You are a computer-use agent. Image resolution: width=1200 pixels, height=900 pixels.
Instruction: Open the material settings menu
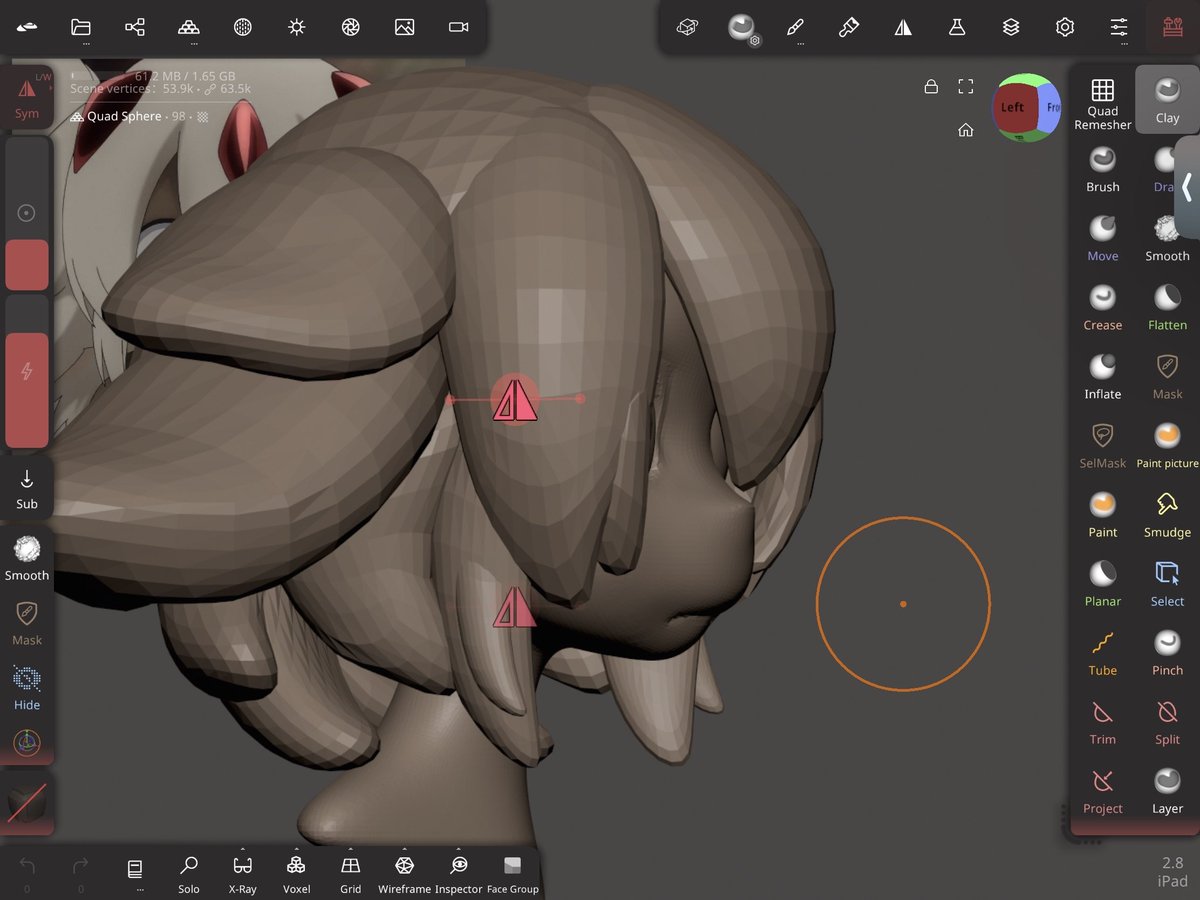point(742,28)
